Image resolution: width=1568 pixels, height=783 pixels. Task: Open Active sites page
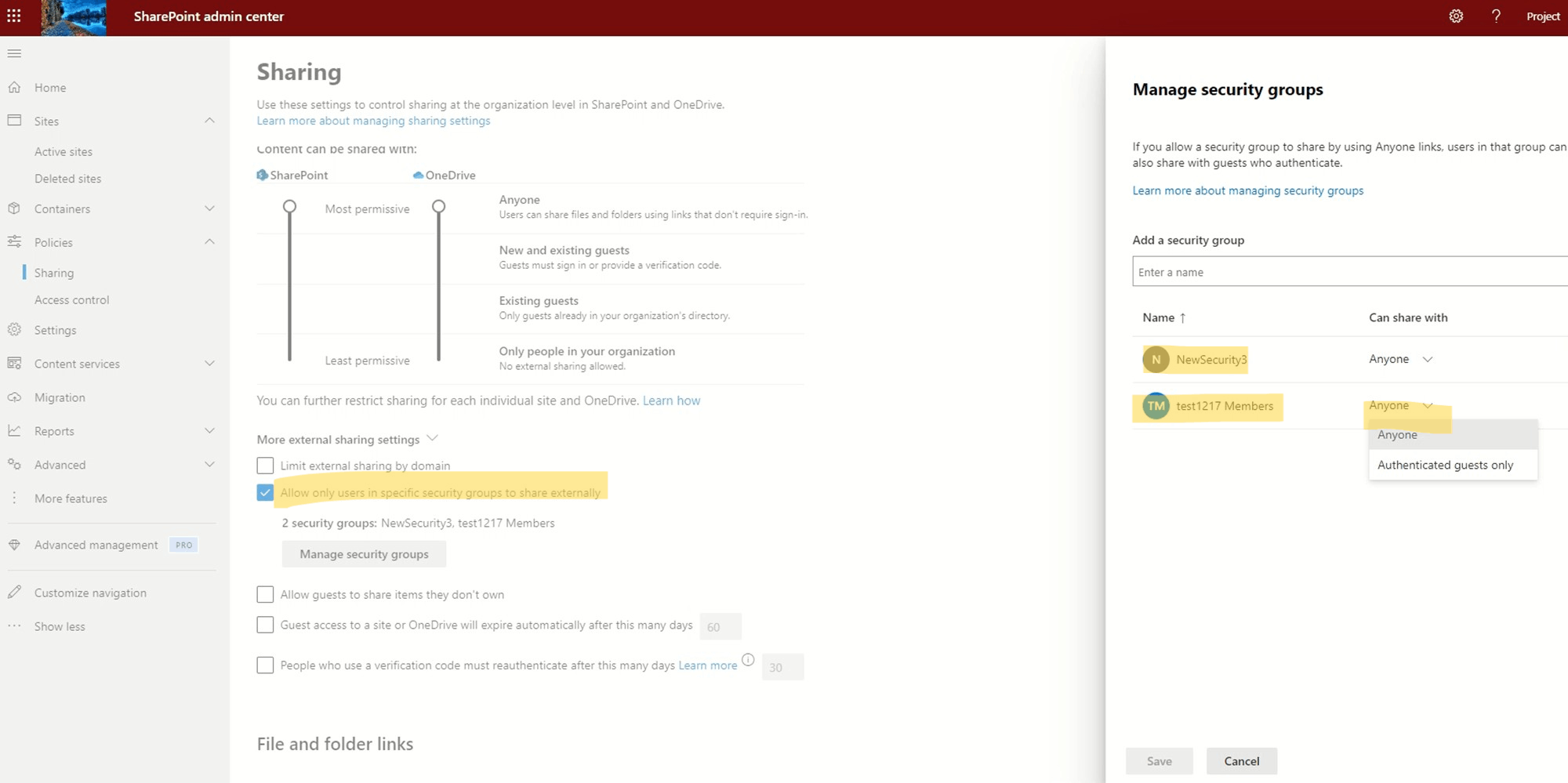(x=64, y=152)
